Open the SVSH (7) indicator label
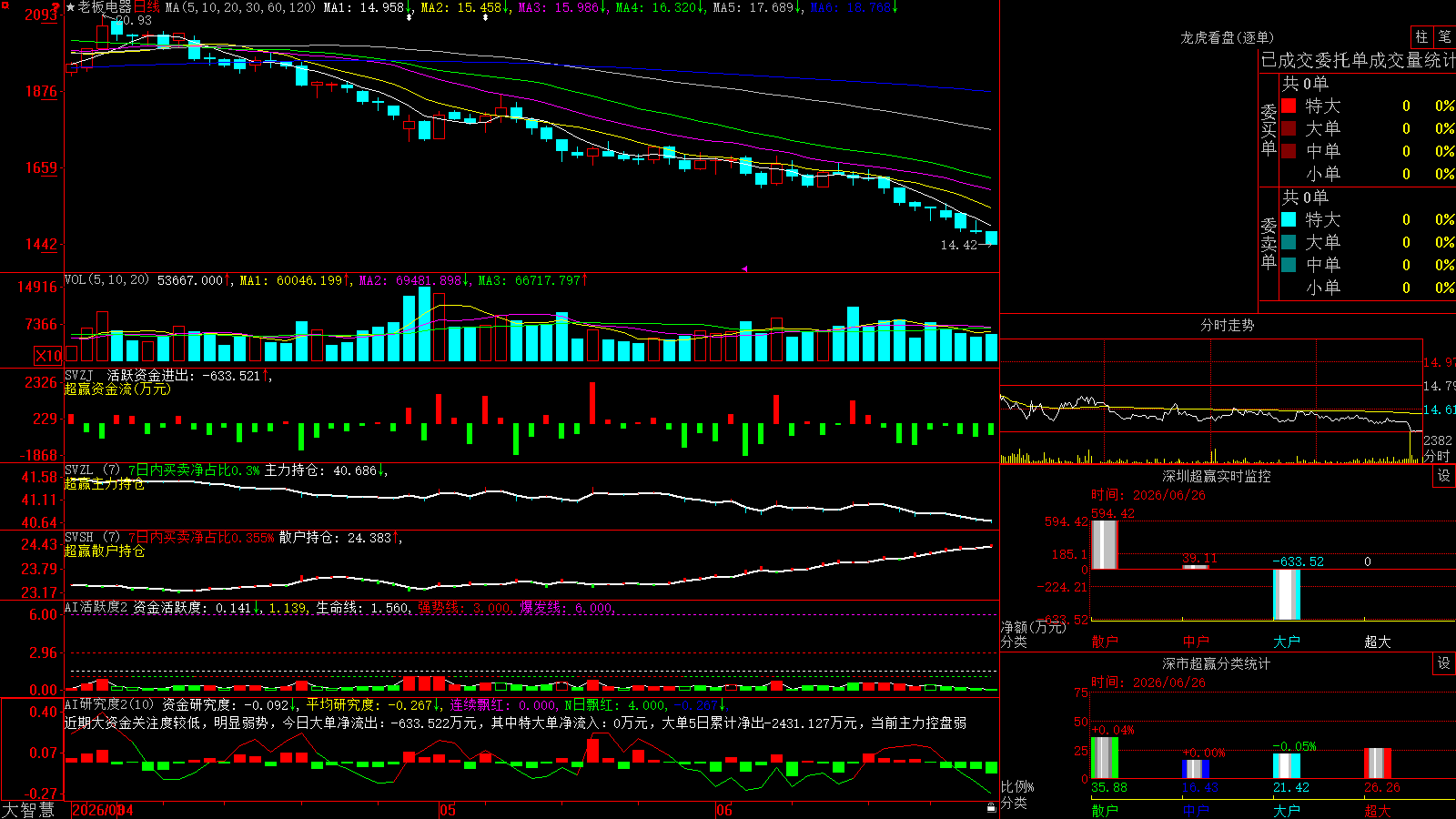The height and width of the screenshot is (819, 1456). pyautogui.click(x=92, y=538)
